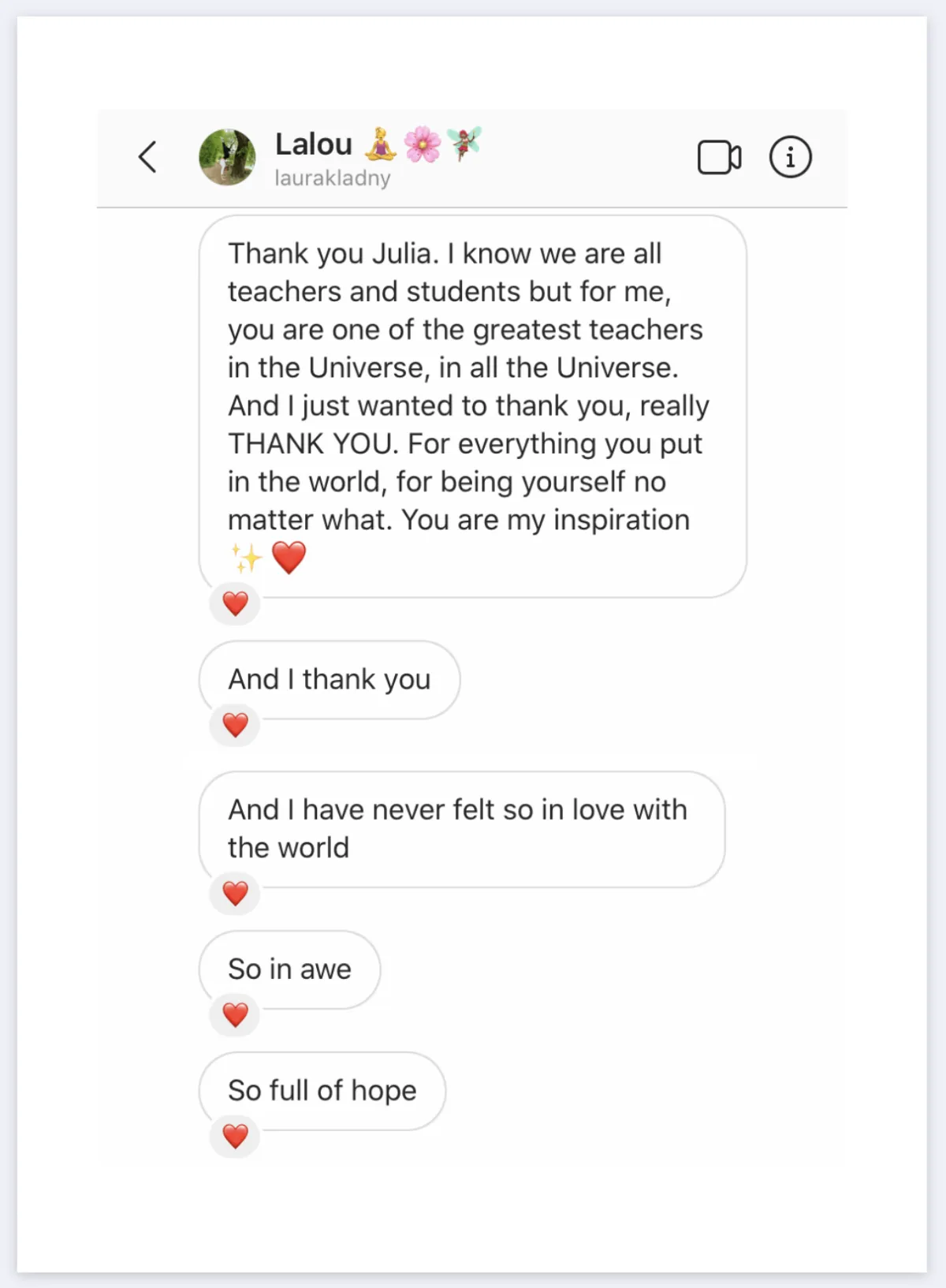The height and width of the screenshot is (1288, 946).
Task: Select the 'So full of hope' message bubble
Action: coord(322,1091)
